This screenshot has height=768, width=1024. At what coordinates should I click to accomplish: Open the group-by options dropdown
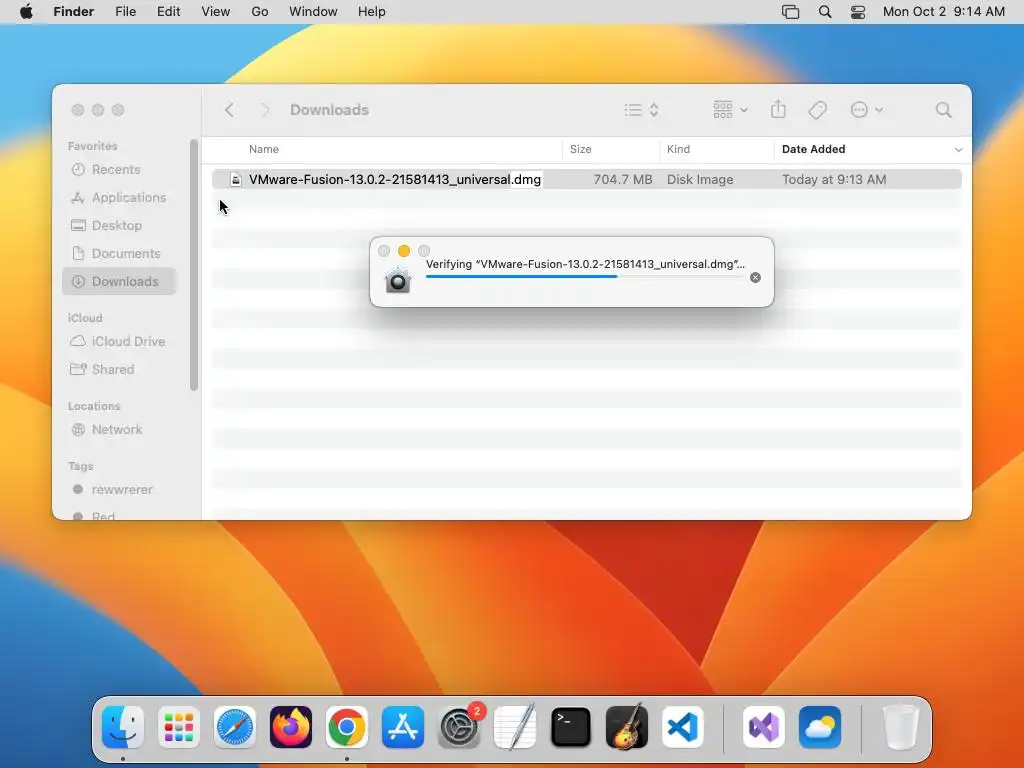point(730,110)
